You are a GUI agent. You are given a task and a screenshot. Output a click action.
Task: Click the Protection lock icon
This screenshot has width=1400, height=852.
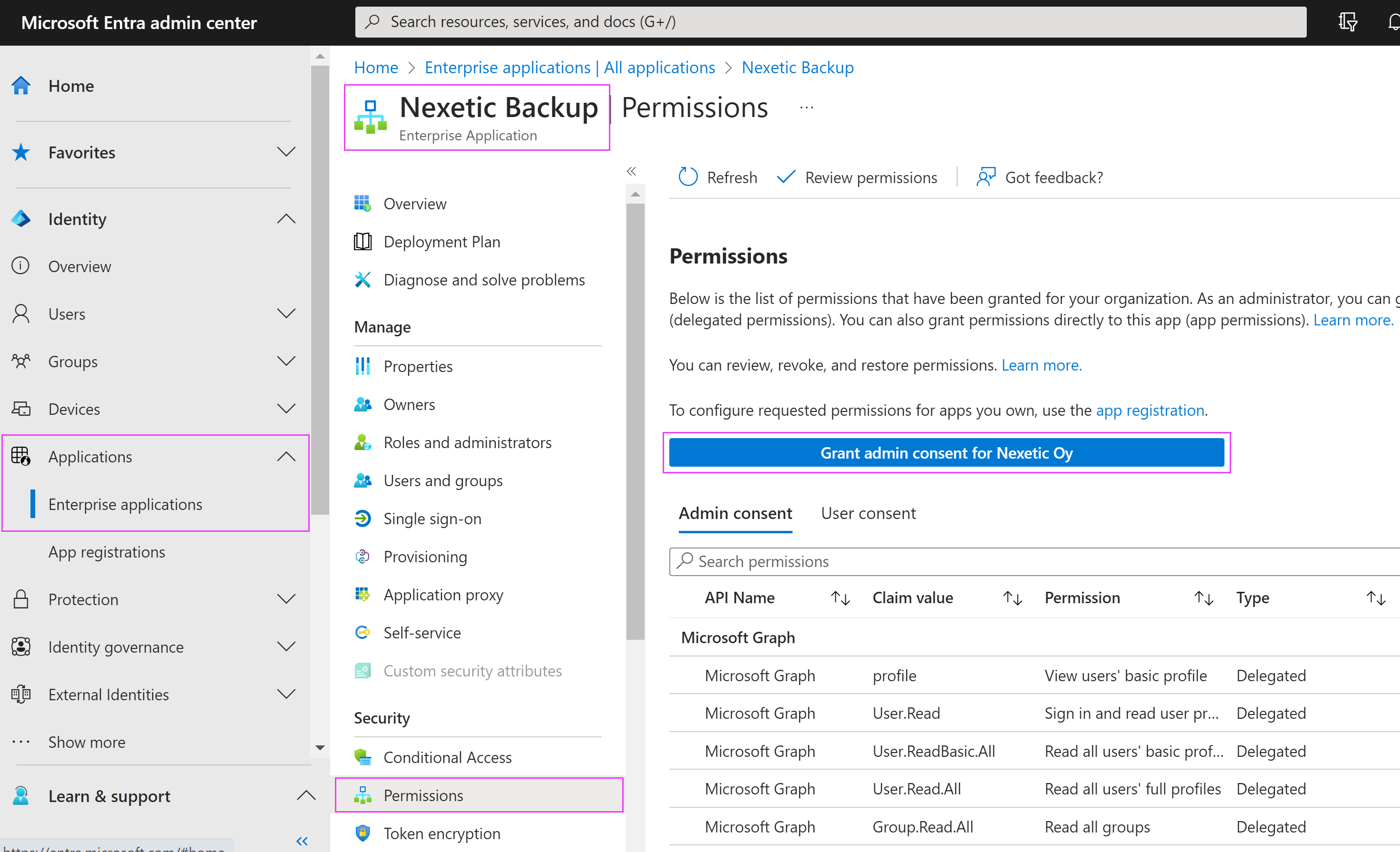tap(21, 599)
